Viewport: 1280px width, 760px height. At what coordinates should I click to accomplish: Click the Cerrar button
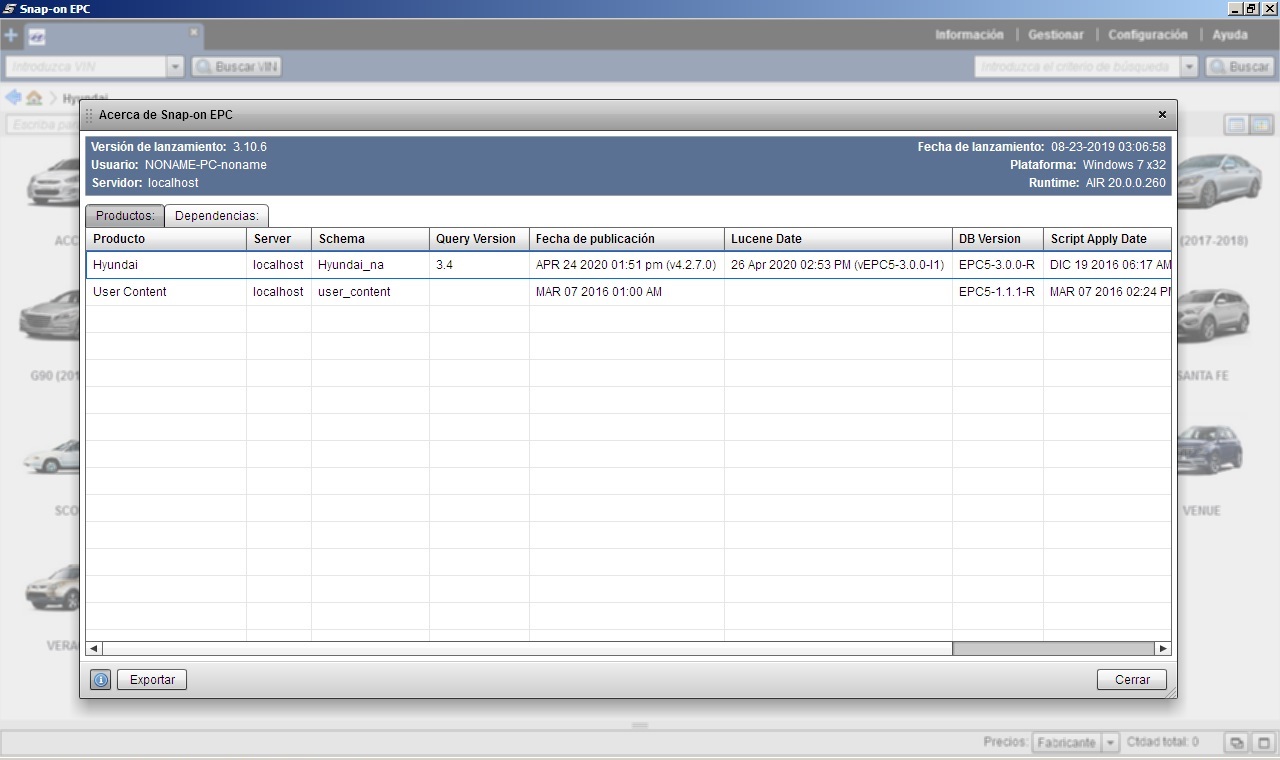pos(1132,680)
